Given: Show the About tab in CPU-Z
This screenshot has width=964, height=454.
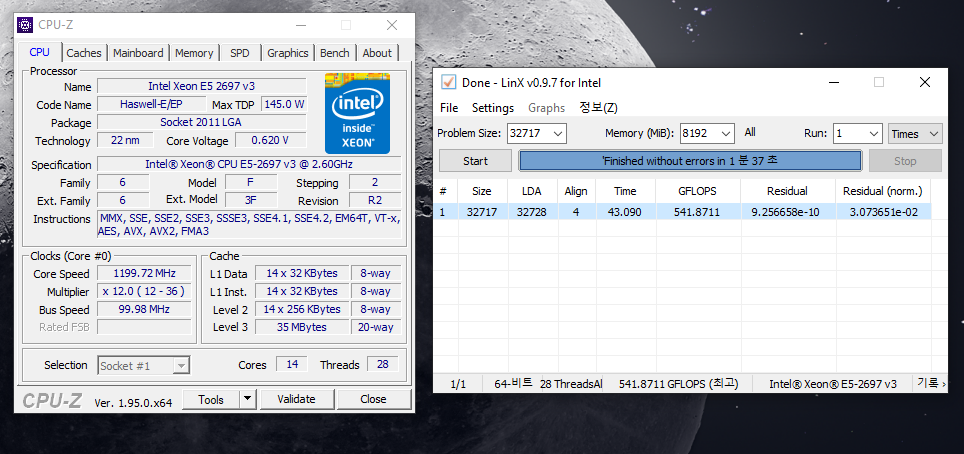Looking at the screenshot, I should click(377, 53).
